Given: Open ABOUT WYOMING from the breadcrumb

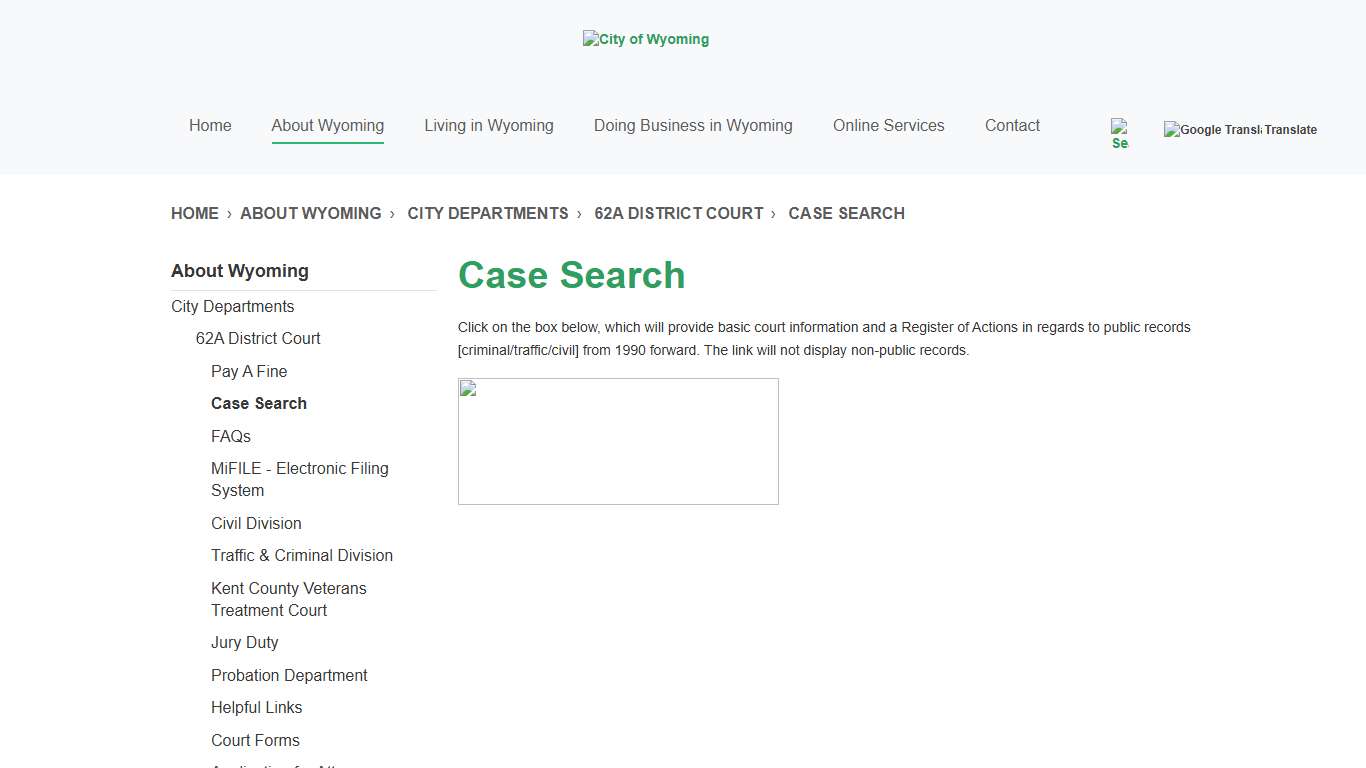Looking at the screenshot, I should click(311, 213).
